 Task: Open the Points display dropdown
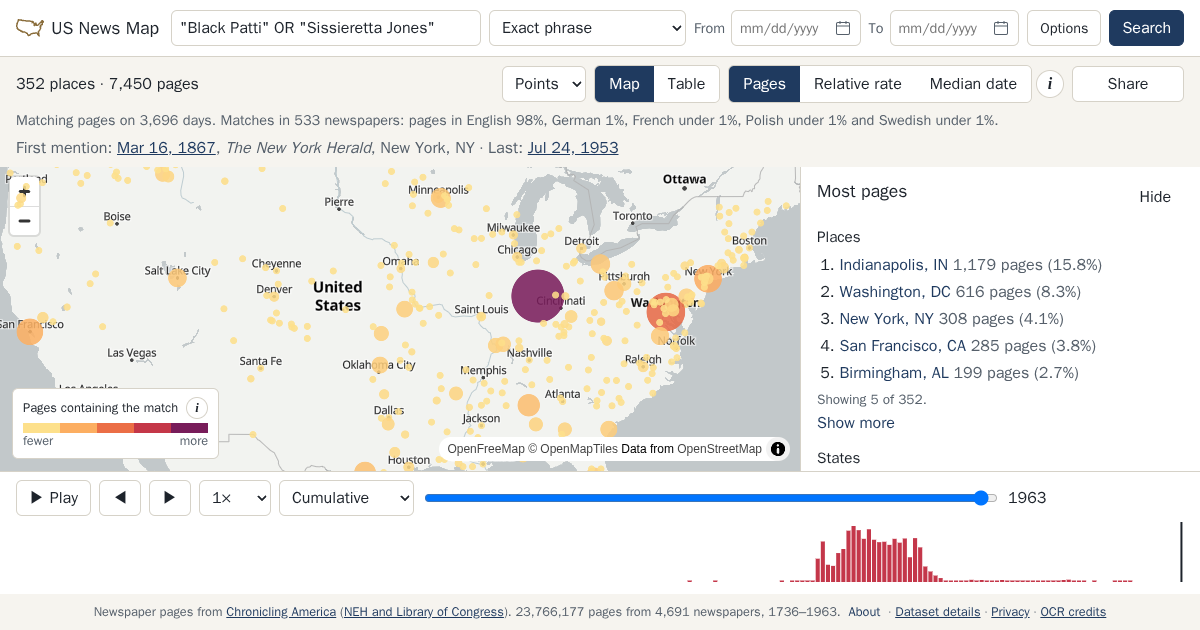(x=544, y=84)
